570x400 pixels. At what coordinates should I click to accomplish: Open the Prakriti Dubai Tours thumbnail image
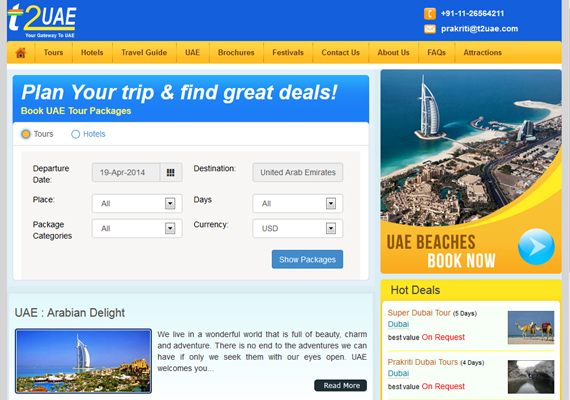(x=531, y=377)
